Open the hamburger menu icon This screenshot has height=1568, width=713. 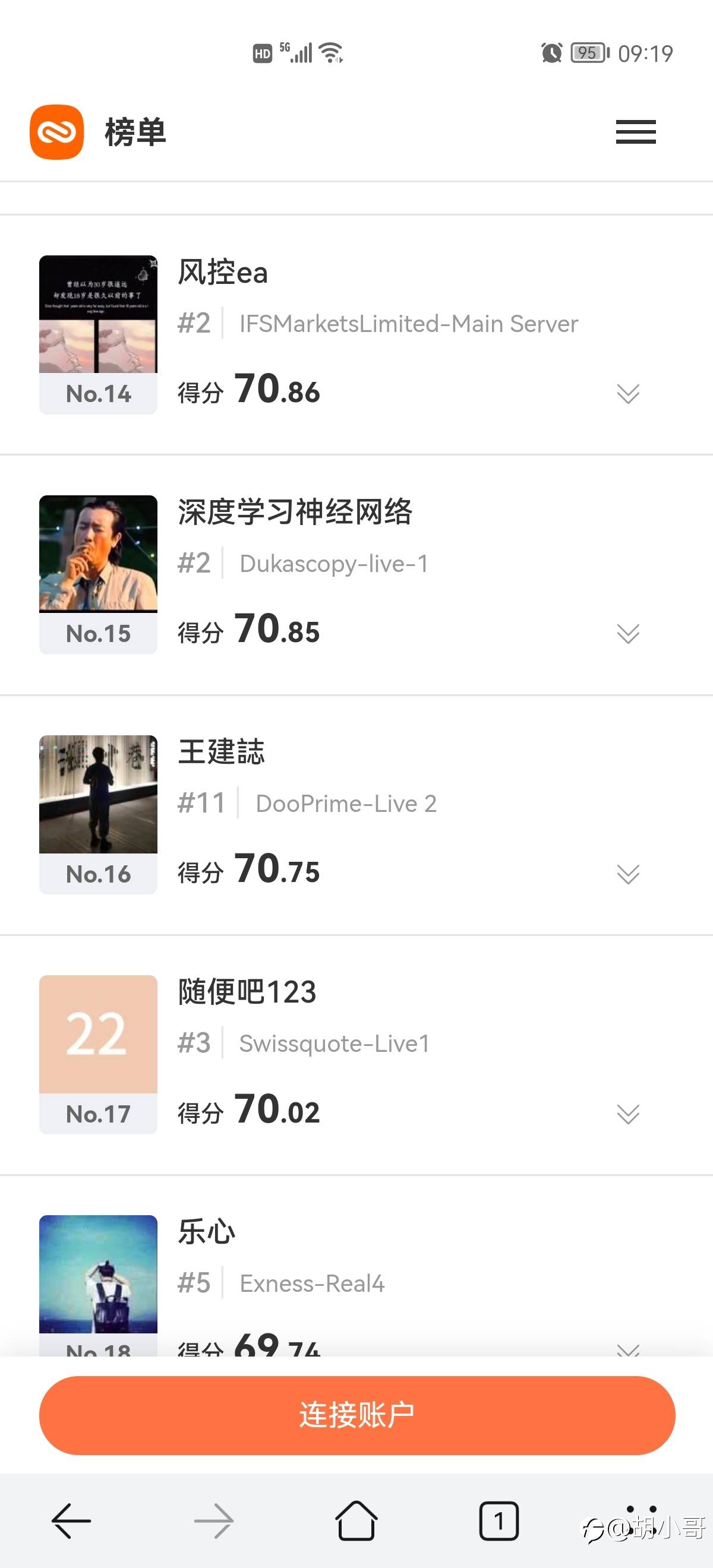click(636, 131)
